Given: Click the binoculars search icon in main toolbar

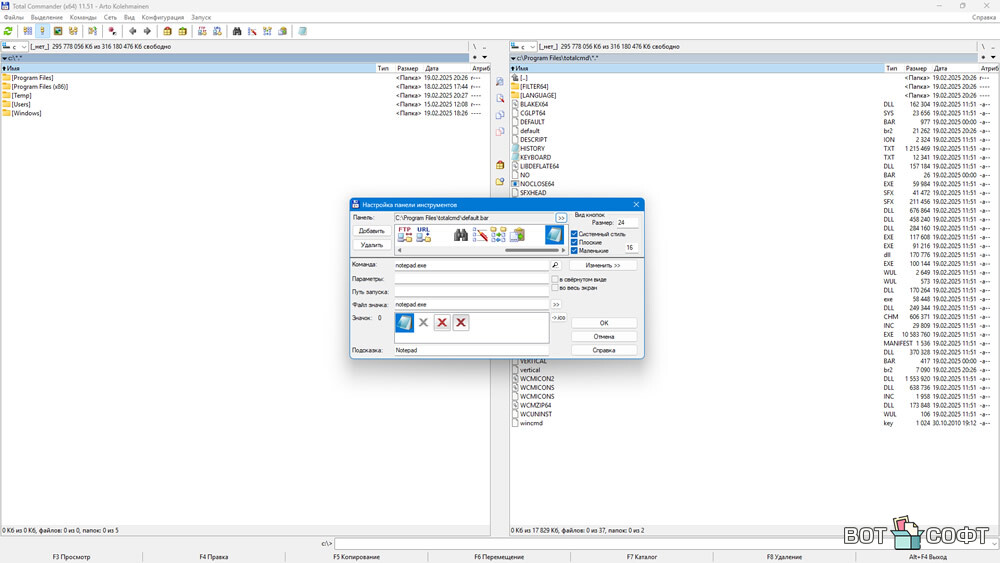Looking at the screenshot, I should point(237,31).
